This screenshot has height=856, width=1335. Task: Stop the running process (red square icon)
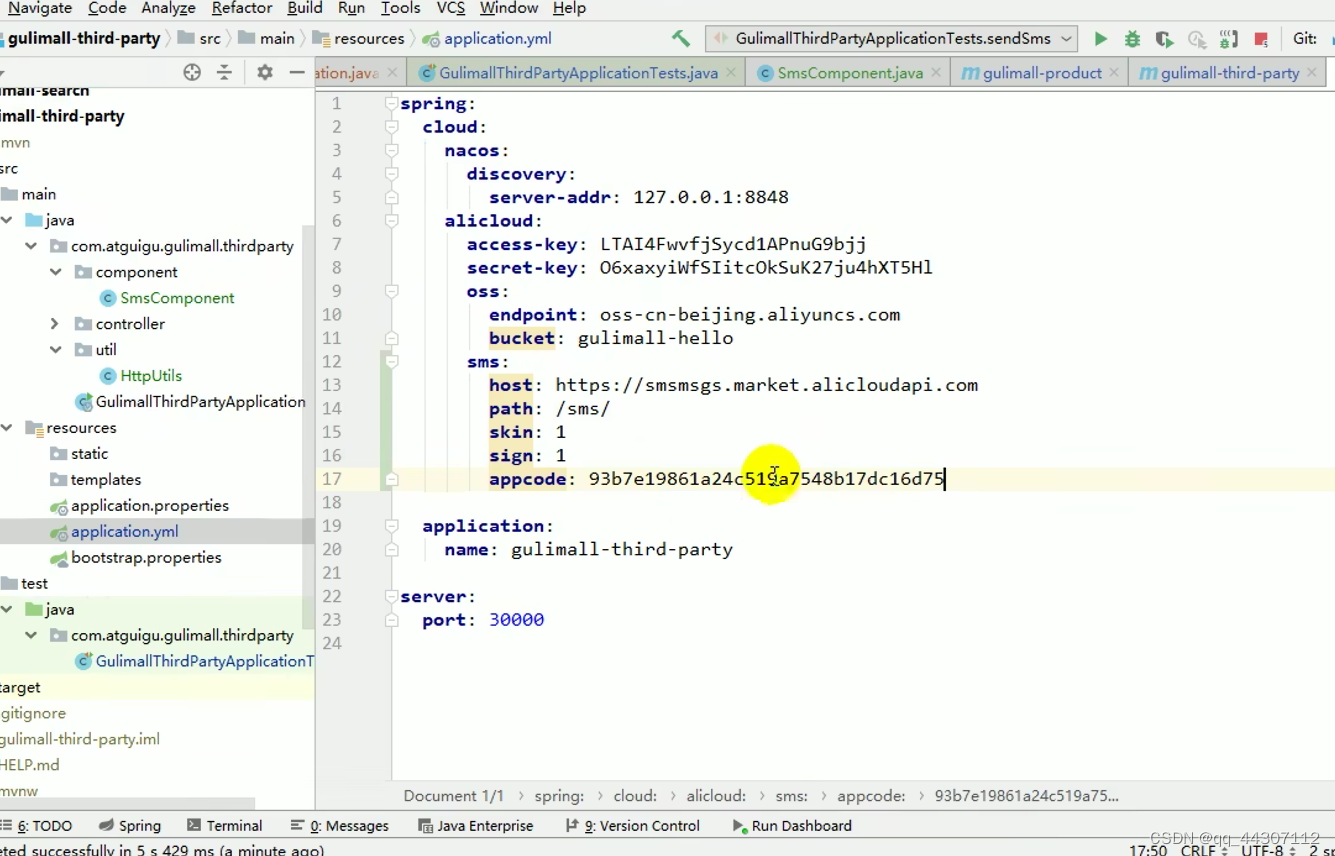point(1259,38)
